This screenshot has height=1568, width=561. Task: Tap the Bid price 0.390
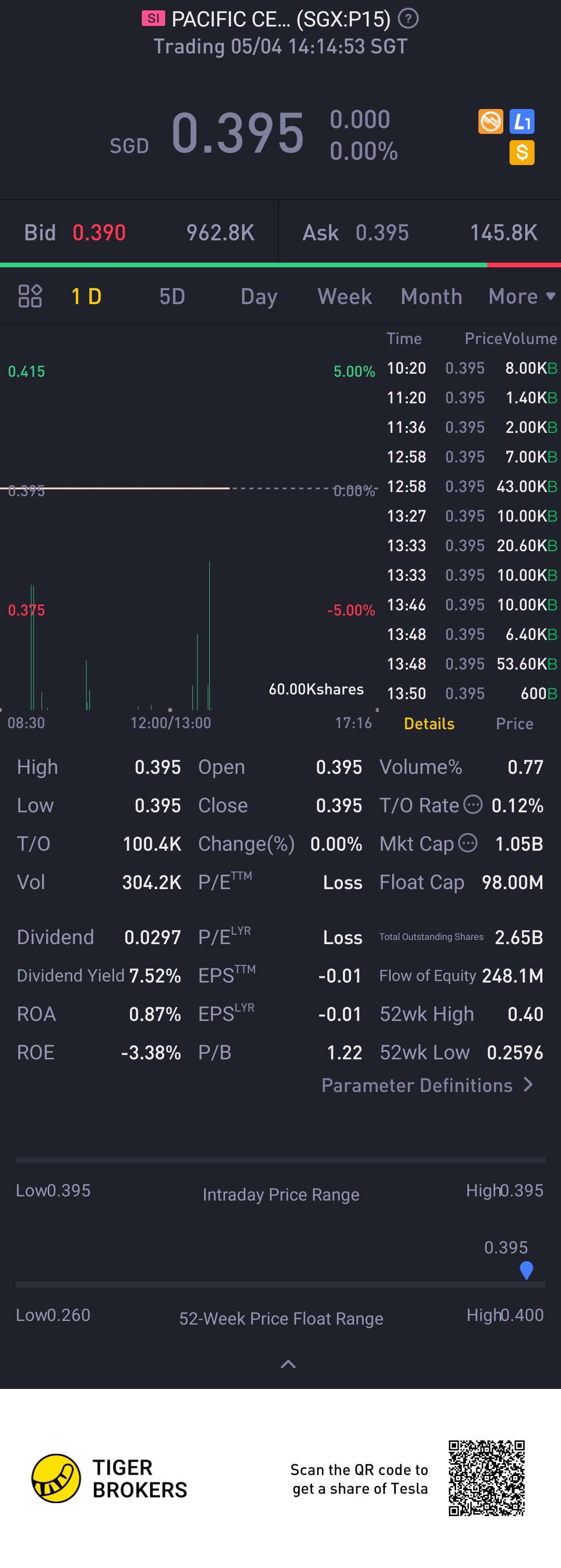[99, 233]
